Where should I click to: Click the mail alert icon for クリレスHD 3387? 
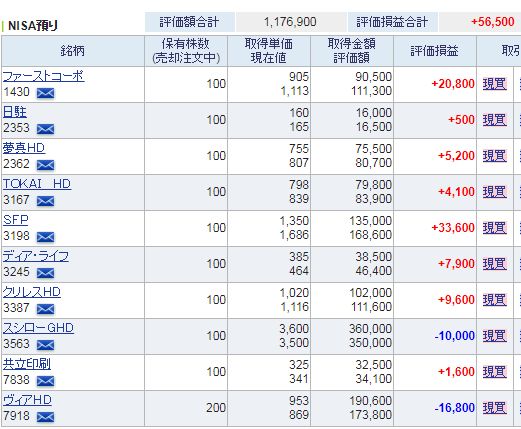[45, 309]
